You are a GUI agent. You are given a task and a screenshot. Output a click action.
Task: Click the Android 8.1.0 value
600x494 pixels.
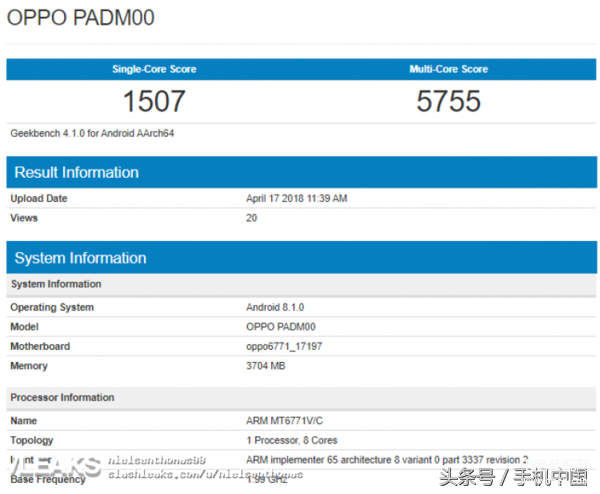tap(275, 307)
